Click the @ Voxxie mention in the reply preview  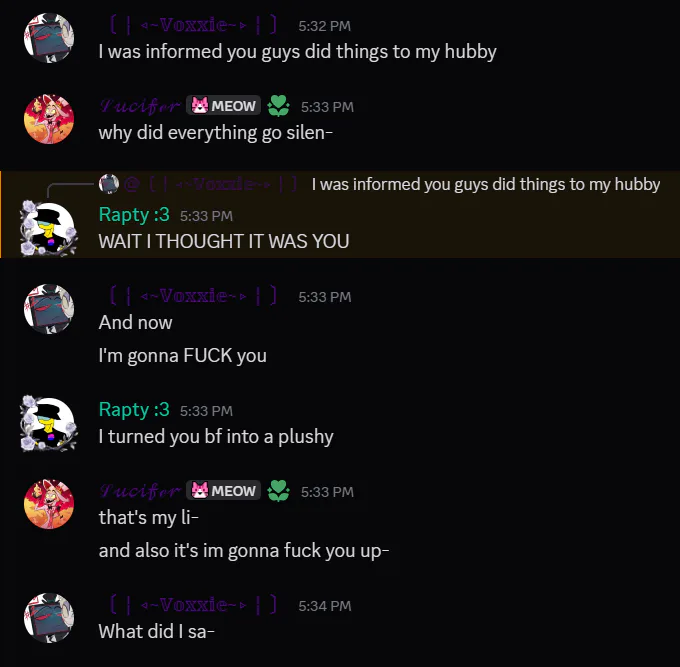(x=211, y=184)
